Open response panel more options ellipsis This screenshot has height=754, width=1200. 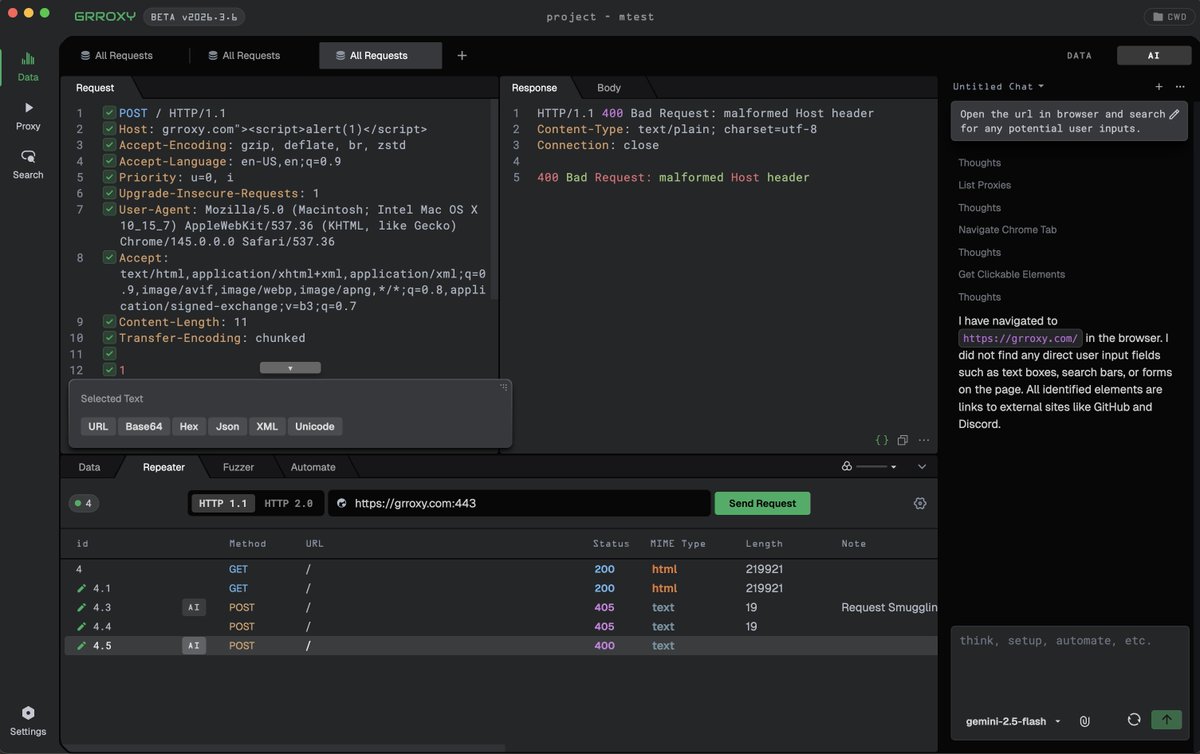[x=923, y=440]
